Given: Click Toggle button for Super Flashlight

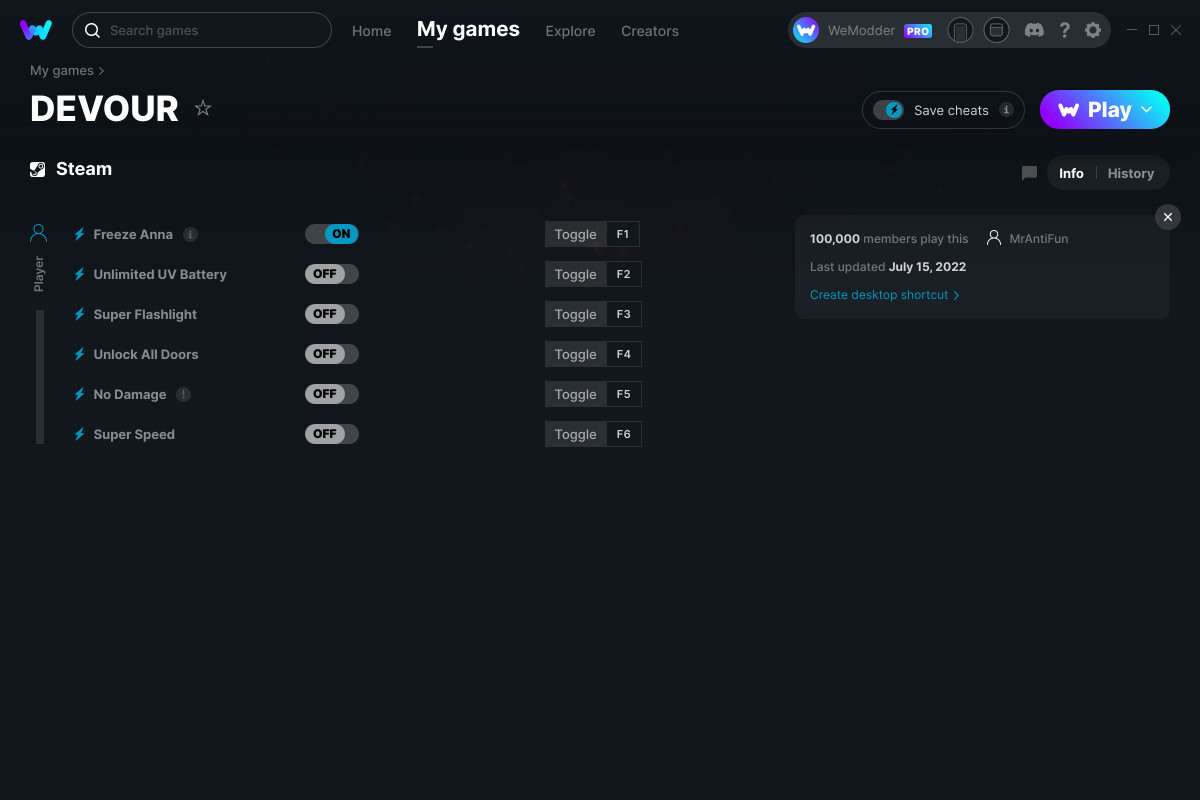Looking at the screenshot, I should click(575, 314).
